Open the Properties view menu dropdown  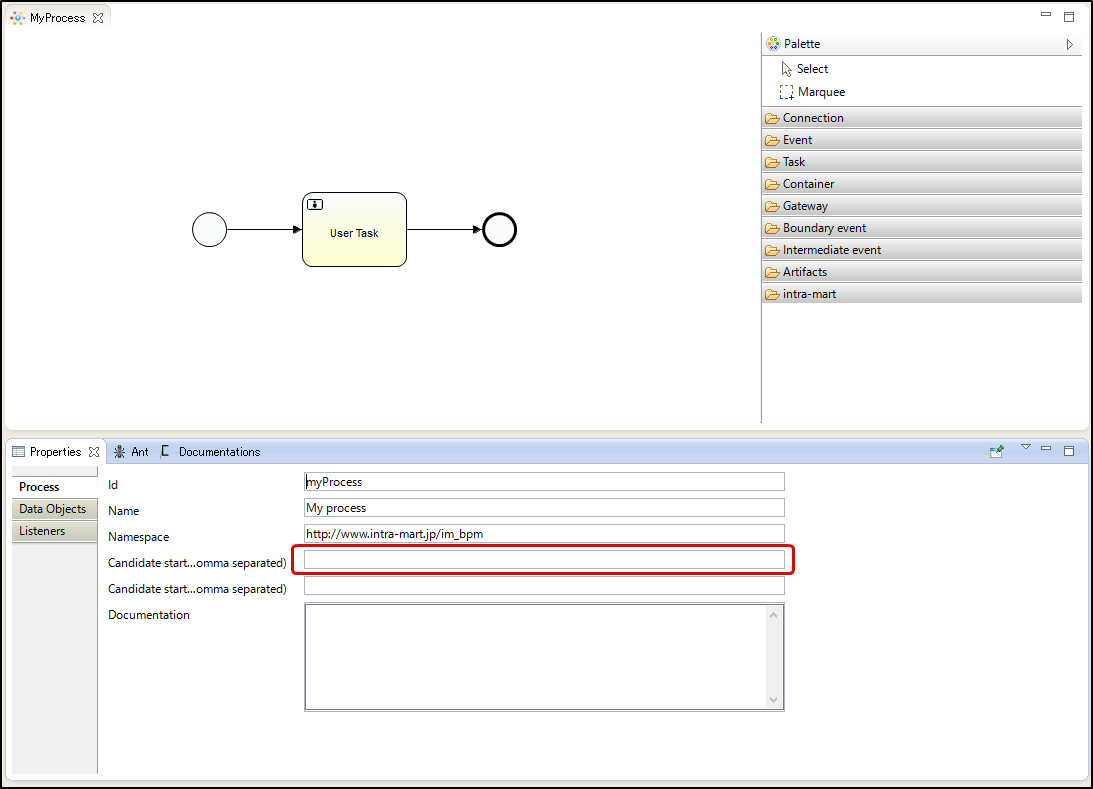(x=1025, y=447)
